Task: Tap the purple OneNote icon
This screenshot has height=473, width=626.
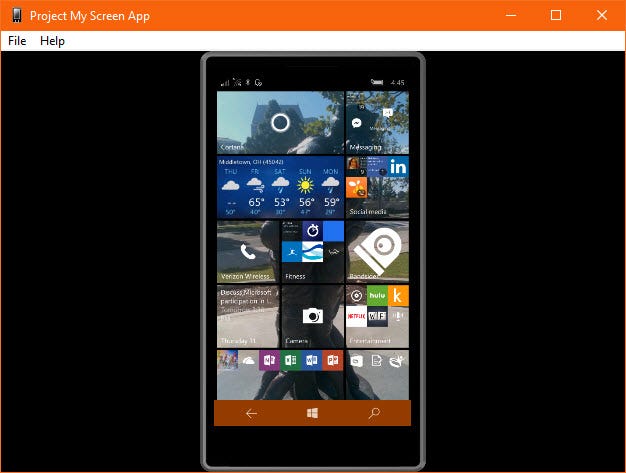Action: pos(269,360)
